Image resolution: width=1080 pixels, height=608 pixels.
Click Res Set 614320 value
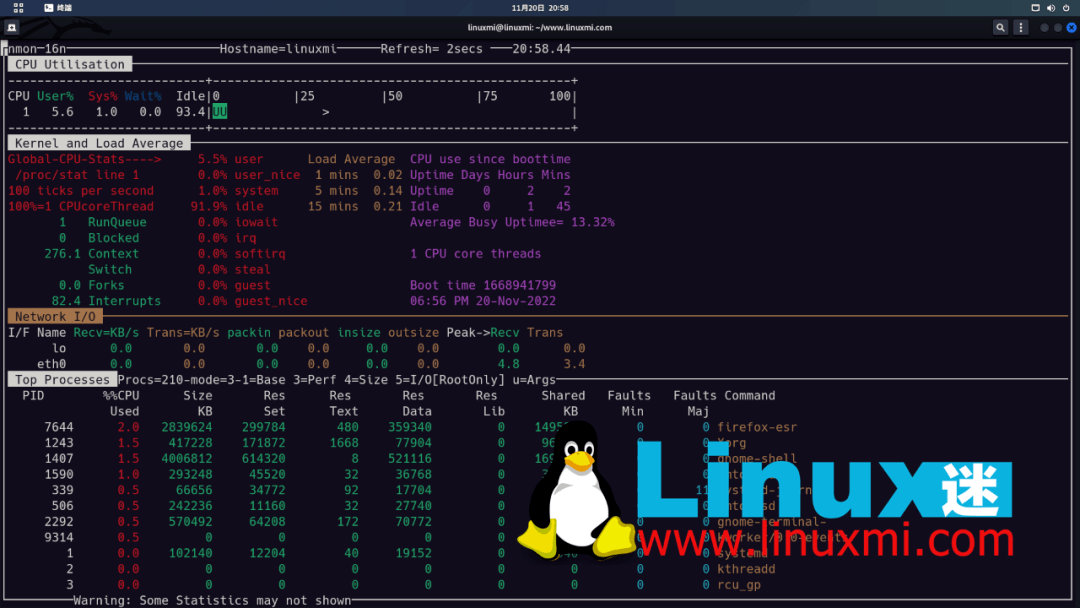(x=263, y=459)
